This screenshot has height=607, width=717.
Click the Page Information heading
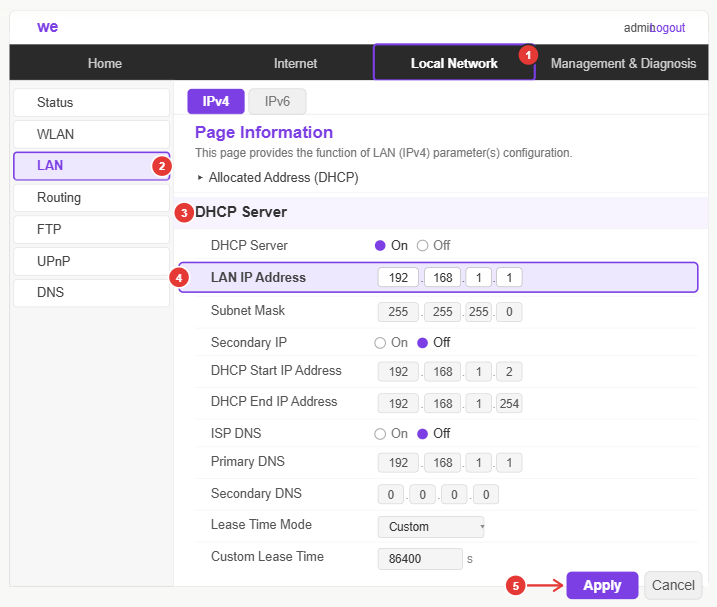click(x=264, y=133)
